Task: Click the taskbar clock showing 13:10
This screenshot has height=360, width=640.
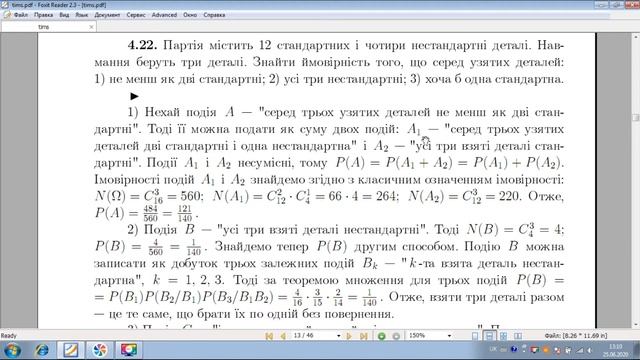Action: [x=616, y=350]
